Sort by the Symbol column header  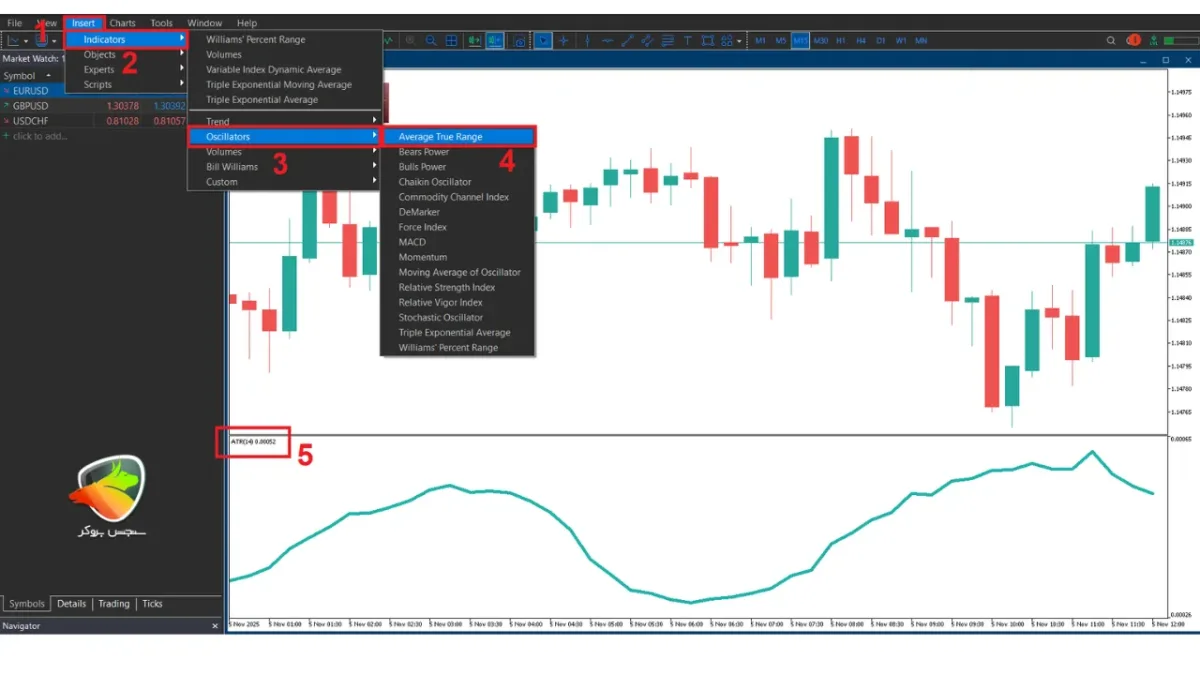click(20, 76)
